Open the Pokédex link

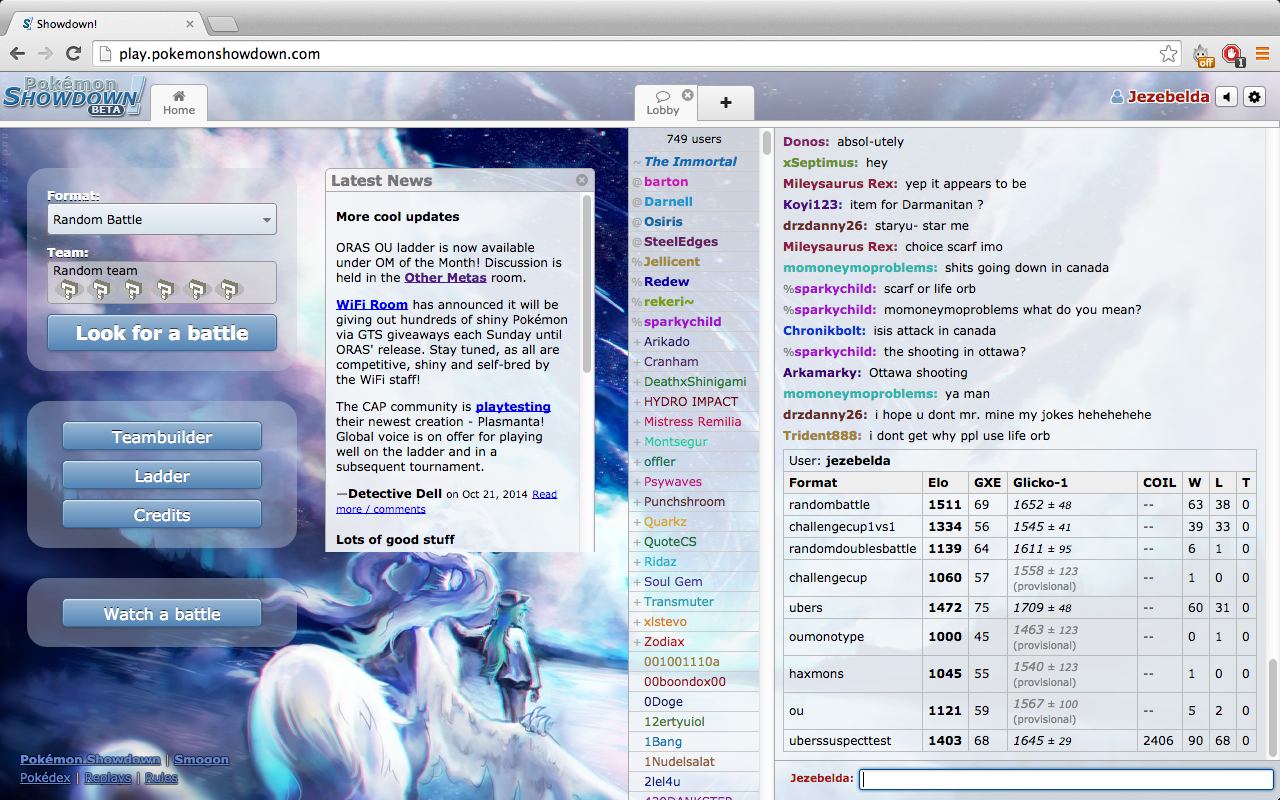click(45, 777)
